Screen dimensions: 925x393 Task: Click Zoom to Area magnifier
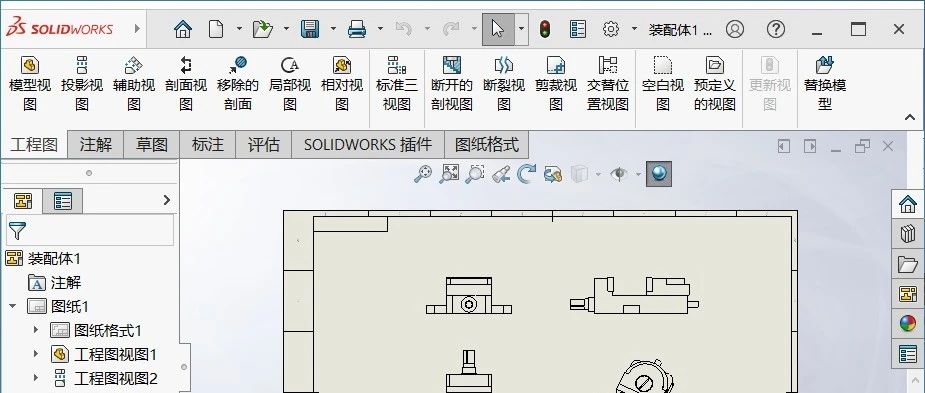click(x=450, y=173)
